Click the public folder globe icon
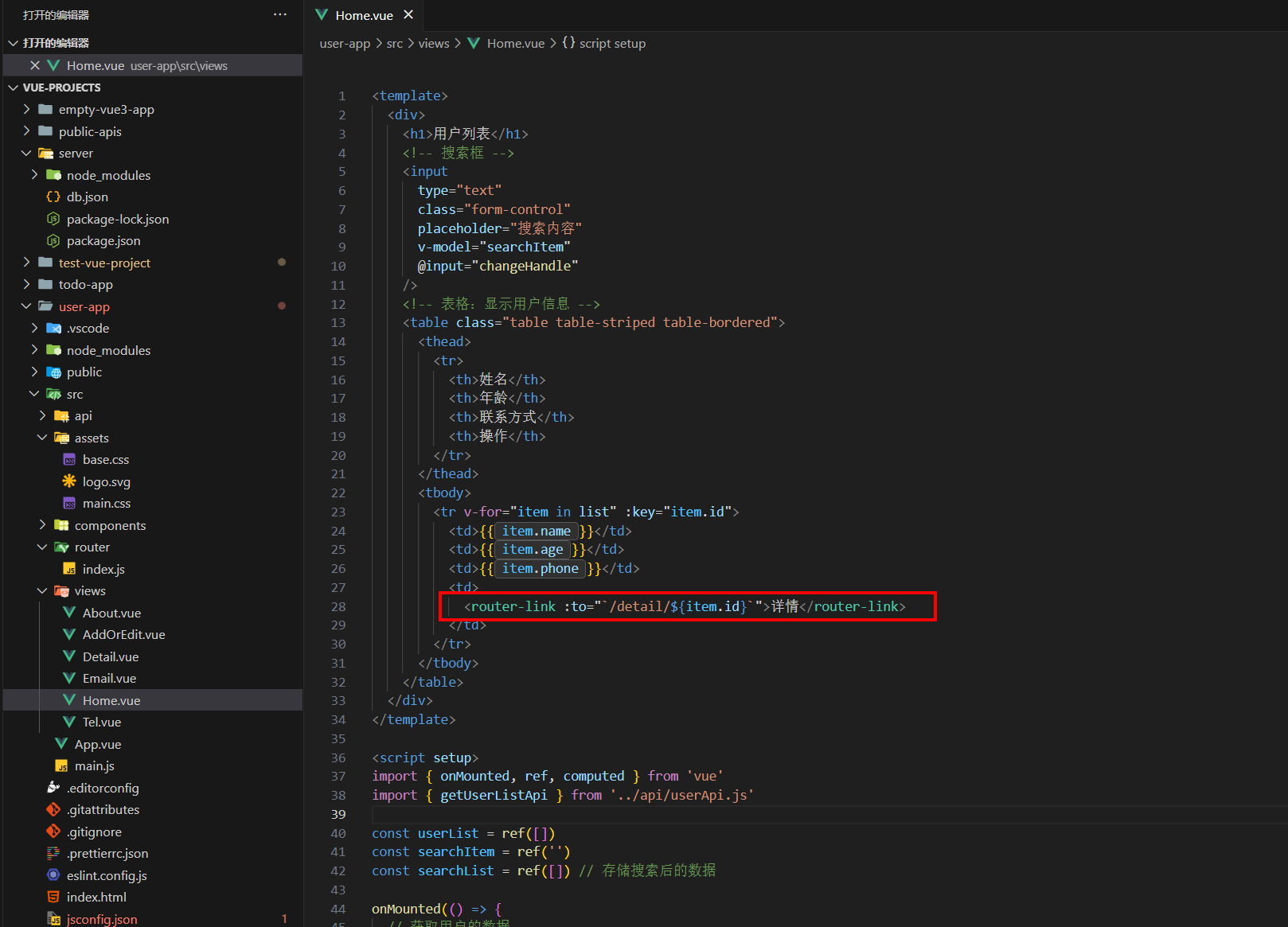Image resolution: width=1288 pixels, height=927 pixels. pyautogui.click(x=53, y=372)
